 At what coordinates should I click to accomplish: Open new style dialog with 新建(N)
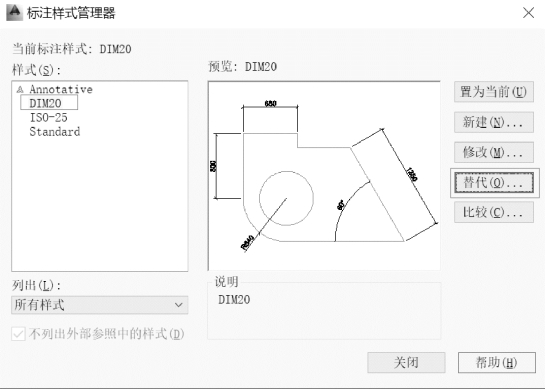coord(494,122)
